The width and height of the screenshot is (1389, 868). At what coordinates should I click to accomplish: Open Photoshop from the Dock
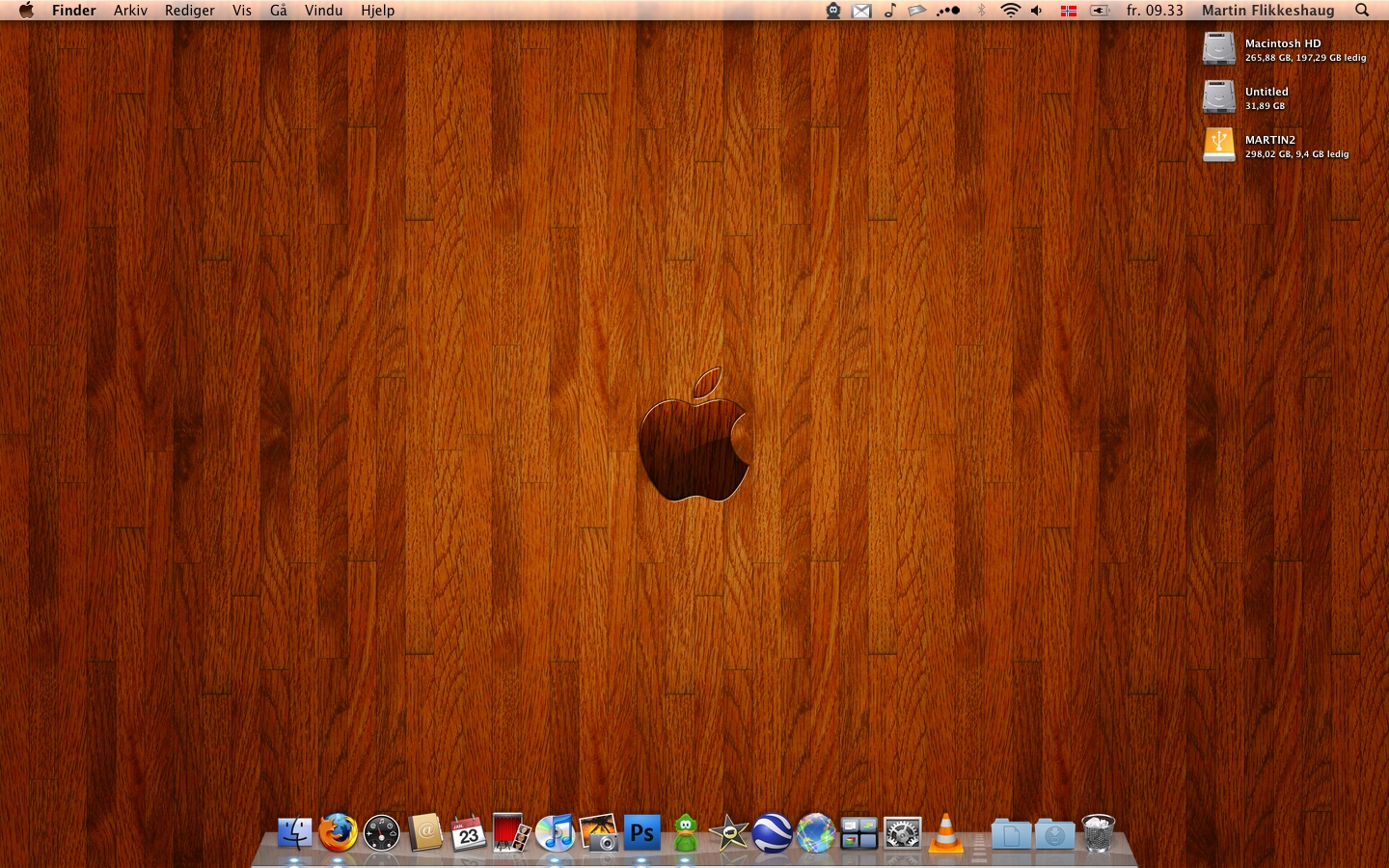[x=642, y=833]
